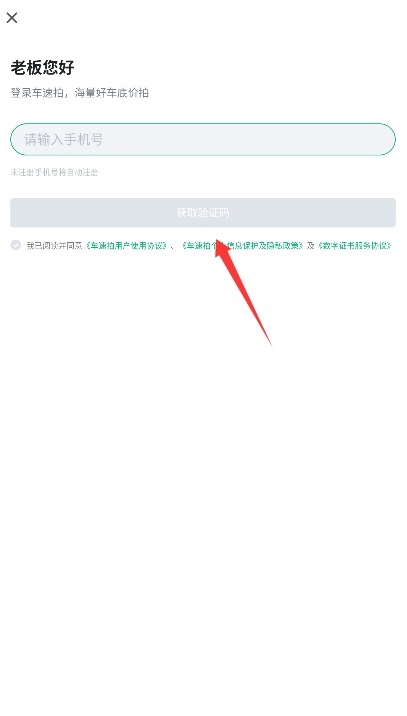
Task: View the user usage agreement in green
Action: tap(126, 246)
